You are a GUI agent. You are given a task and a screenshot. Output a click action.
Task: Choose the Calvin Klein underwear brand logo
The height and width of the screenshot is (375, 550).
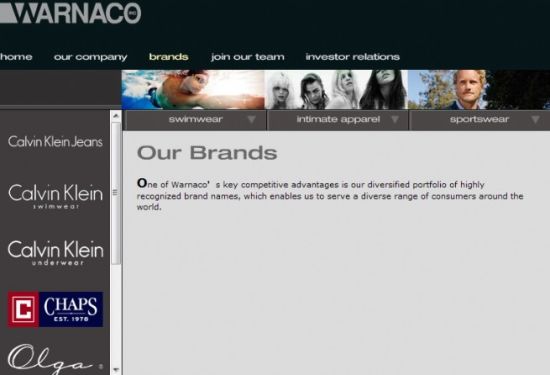pyautogui.click(x=55, y=253)
